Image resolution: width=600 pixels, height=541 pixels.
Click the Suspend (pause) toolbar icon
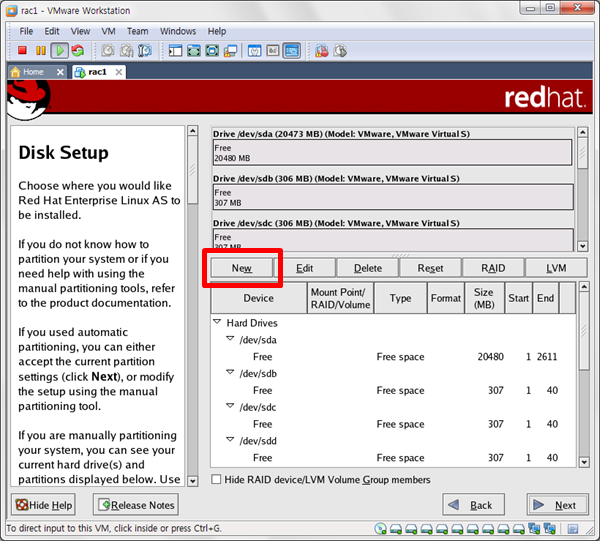tap(41, 51)
